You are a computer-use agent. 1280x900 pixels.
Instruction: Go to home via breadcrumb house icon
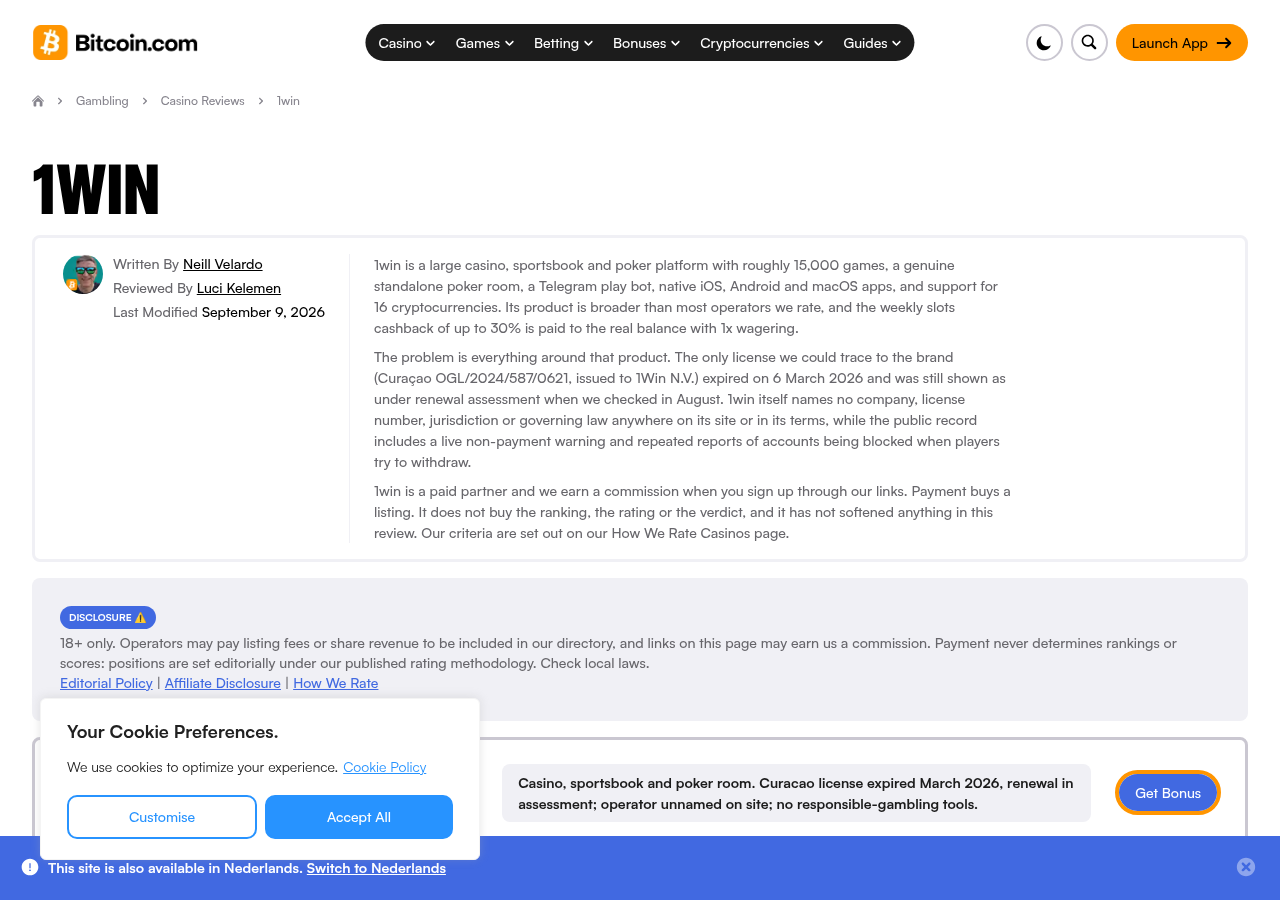[38, 101]
